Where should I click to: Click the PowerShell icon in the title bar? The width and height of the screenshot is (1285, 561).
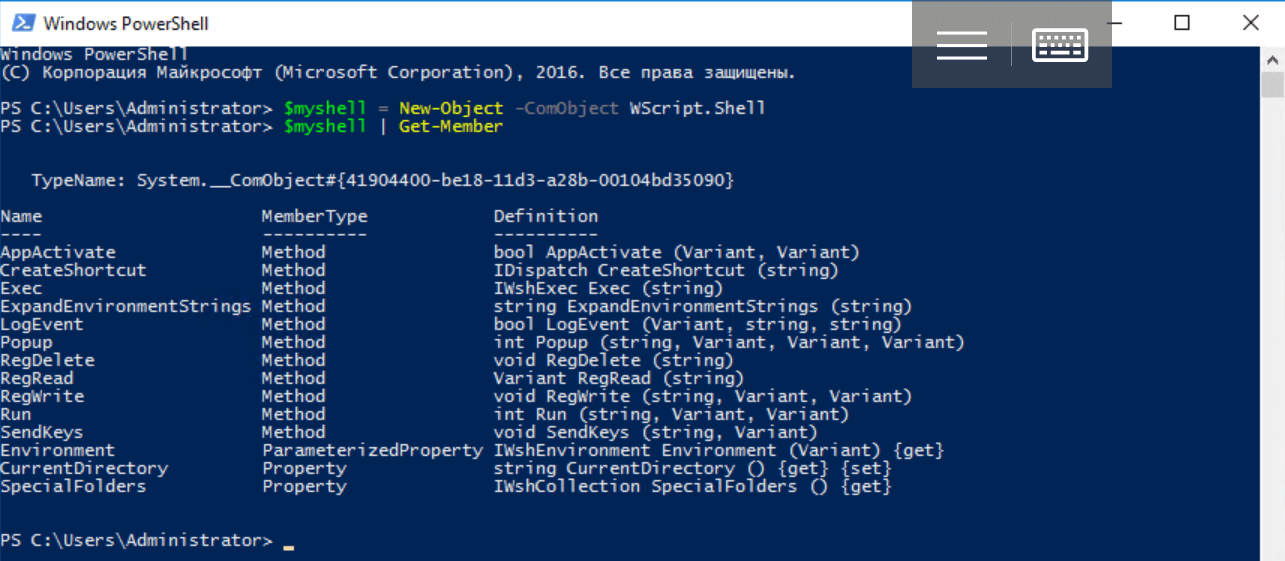[22, 23]
